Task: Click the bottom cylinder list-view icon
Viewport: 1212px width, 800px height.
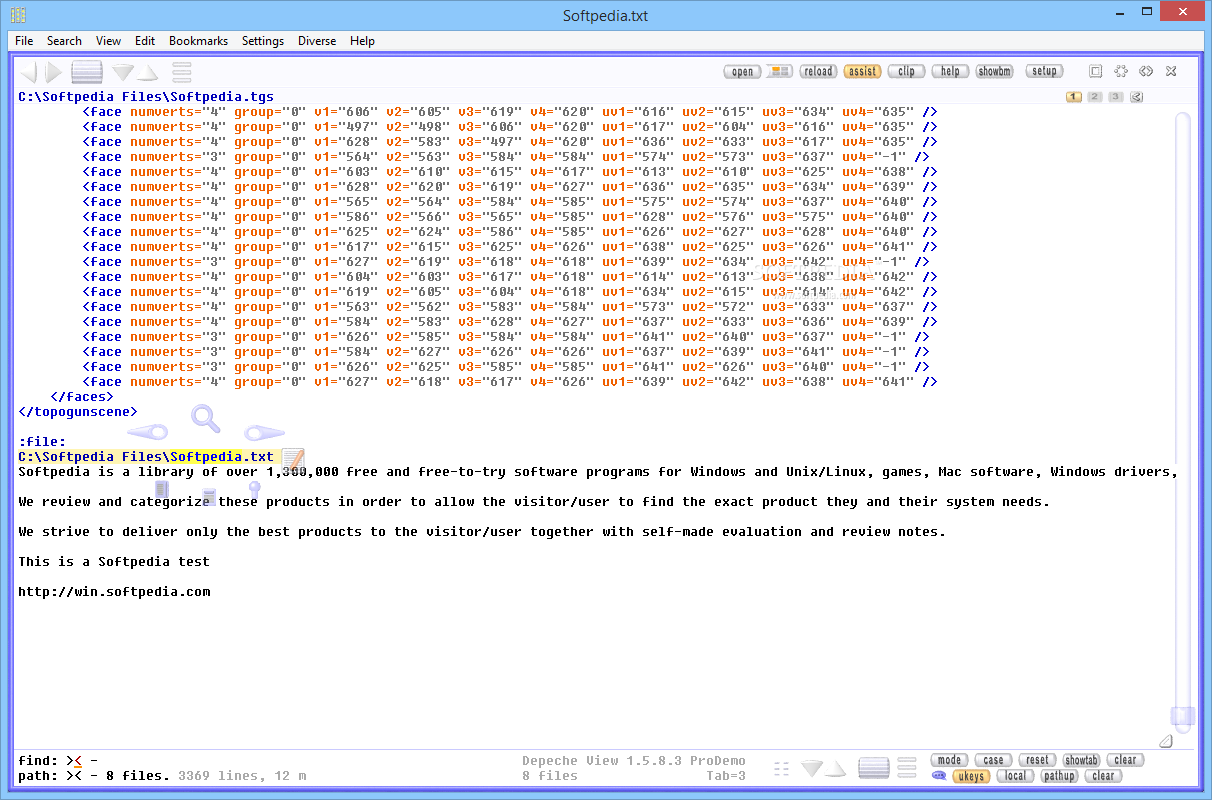Action: (x=874, y=768)
